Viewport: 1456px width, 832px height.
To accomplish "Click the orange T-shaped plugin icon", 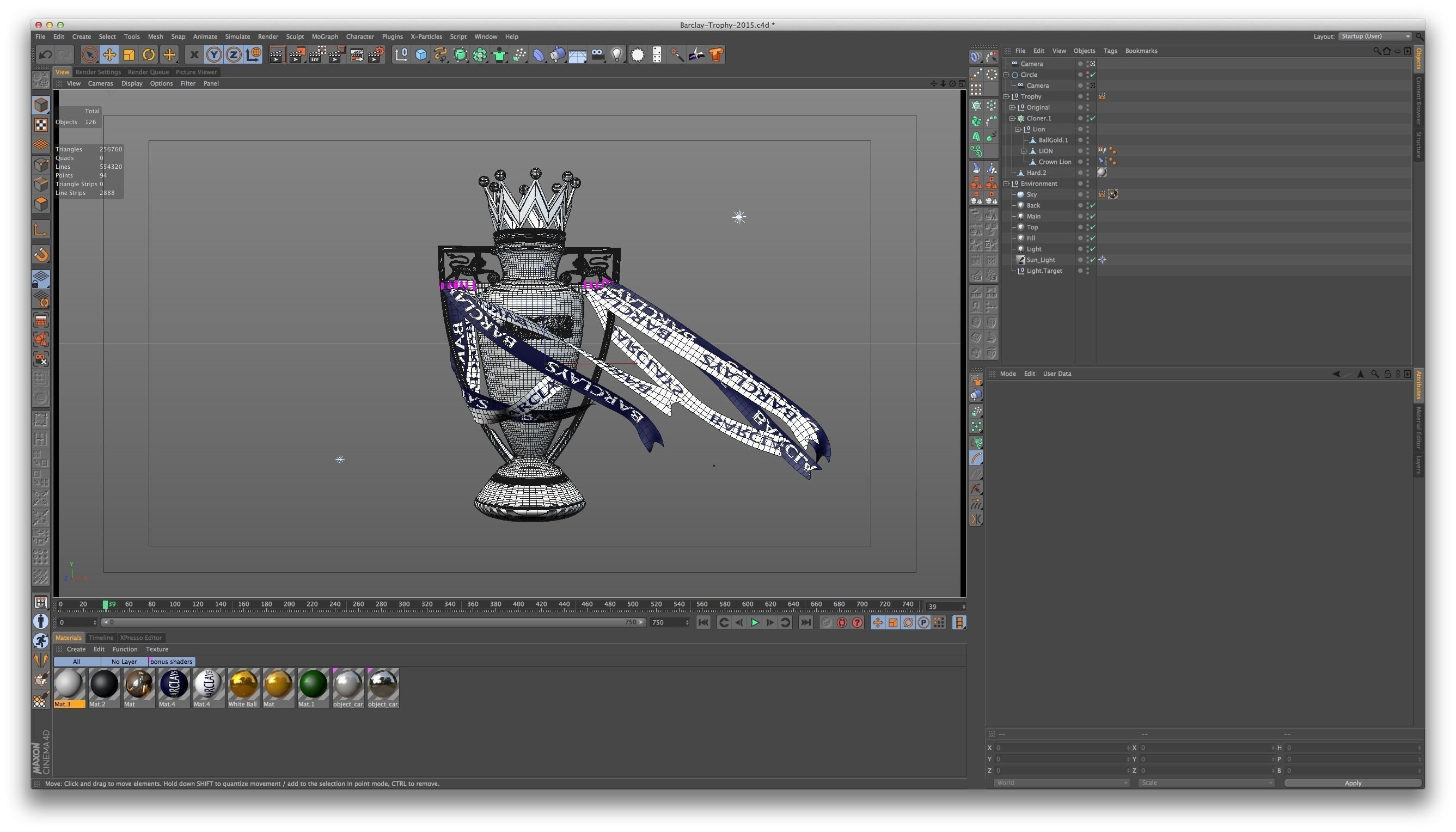I will 716,55.
